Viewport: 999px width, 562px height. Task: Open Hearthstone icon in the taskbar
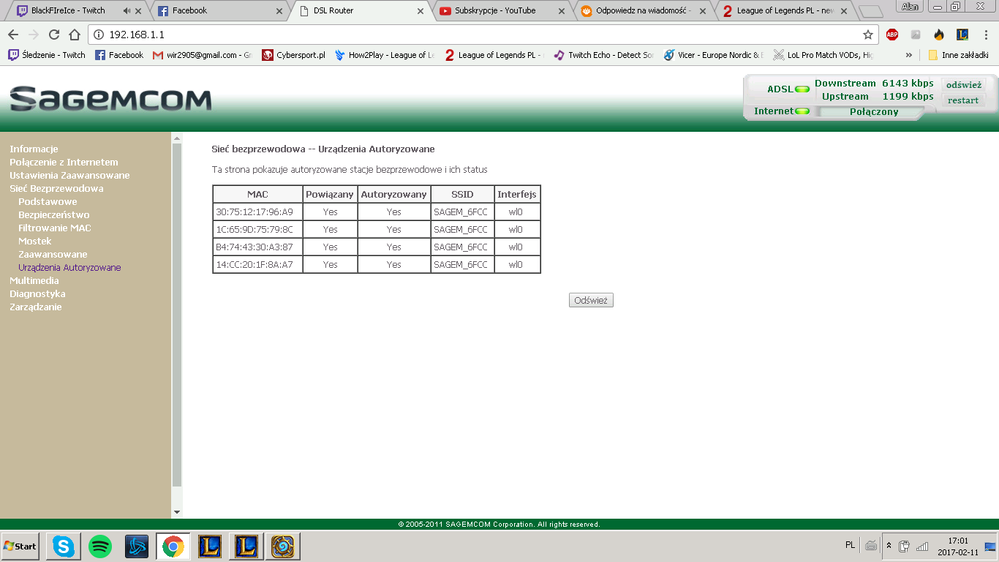point(282,546)
